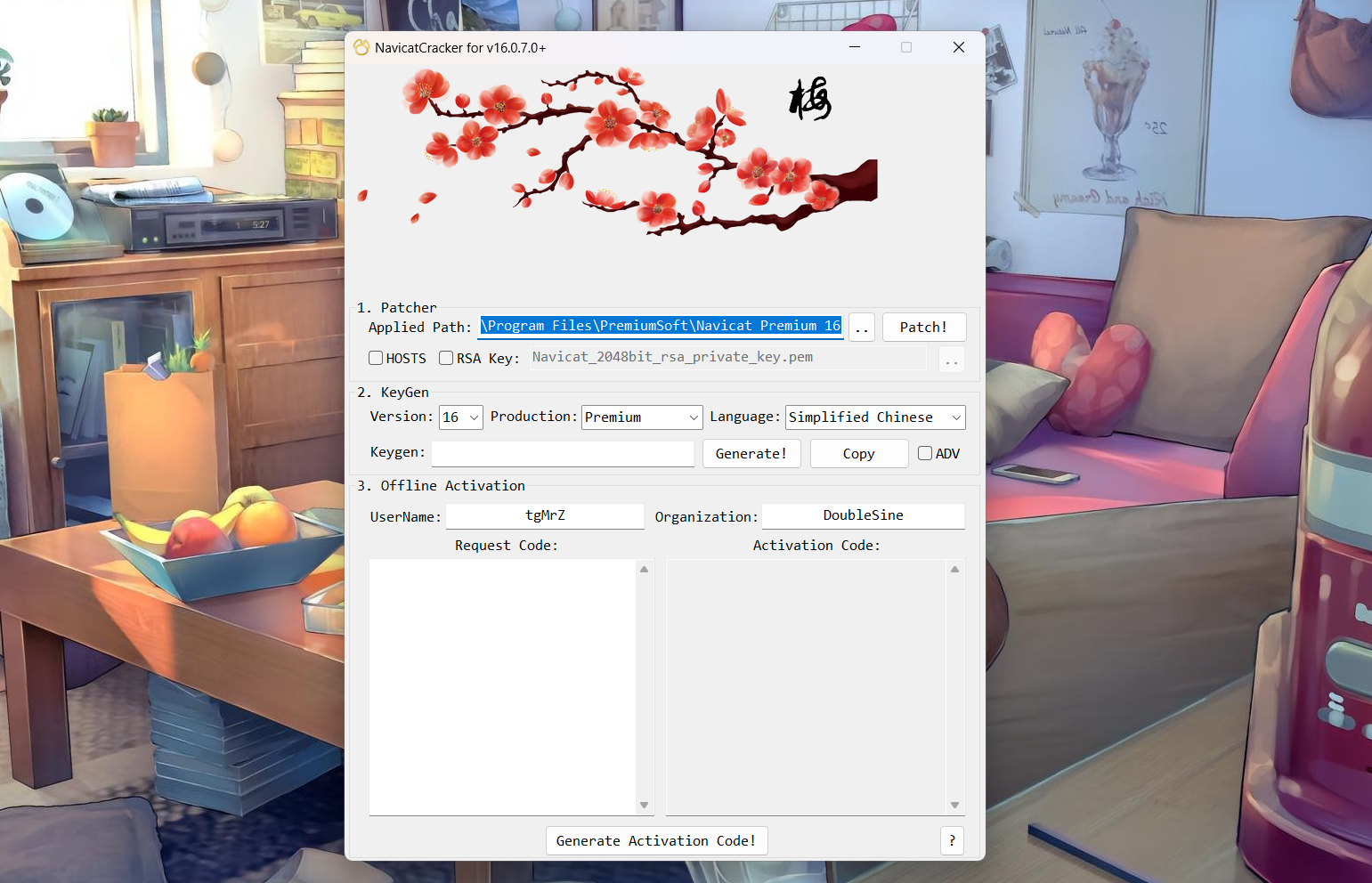Open the question mark help button
Image resolution: width=1372 pixels, height=883 pixels.
[952, 841]
